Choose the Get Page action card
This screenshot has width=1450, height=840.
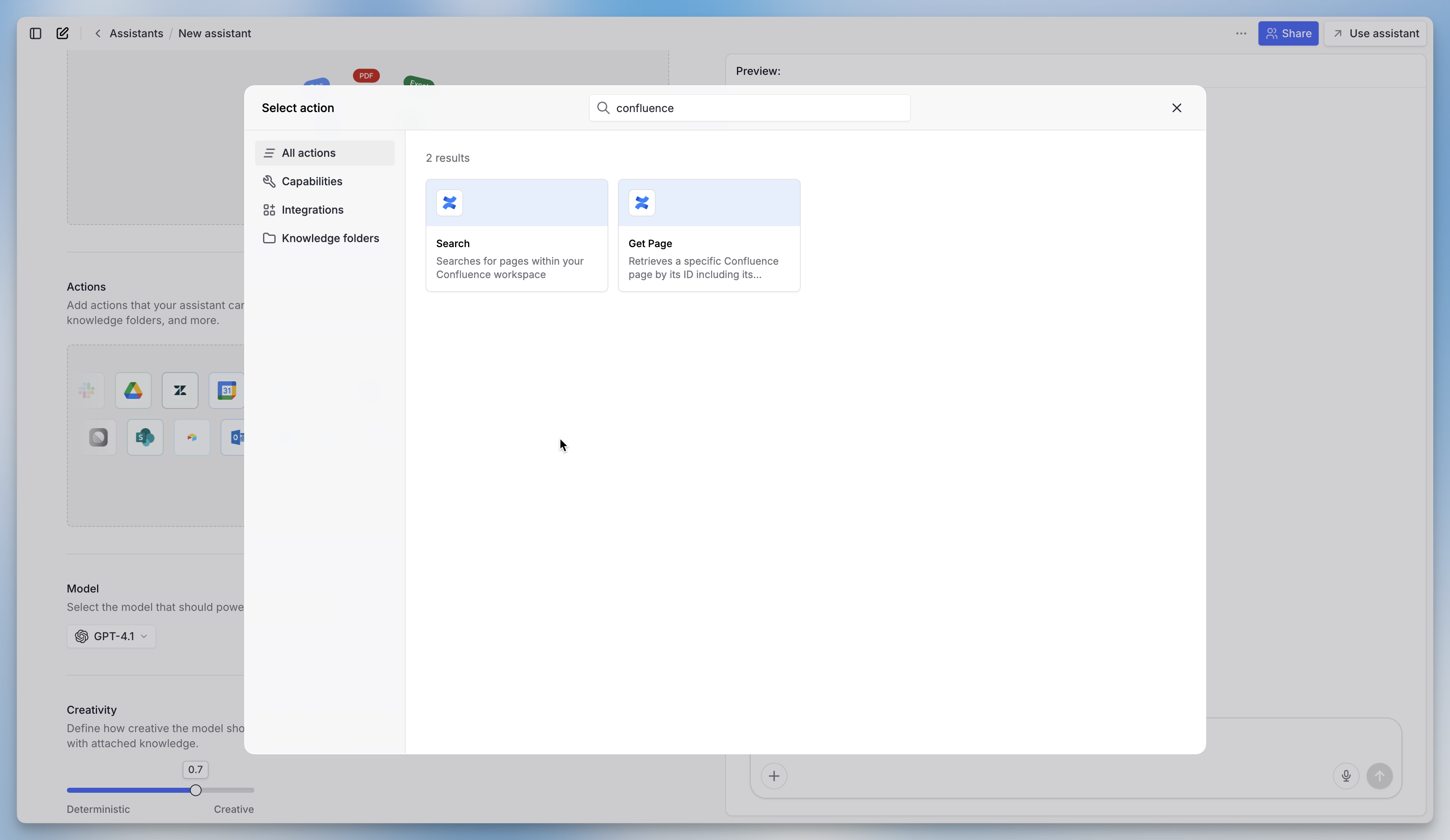click(x=709, y=235)
